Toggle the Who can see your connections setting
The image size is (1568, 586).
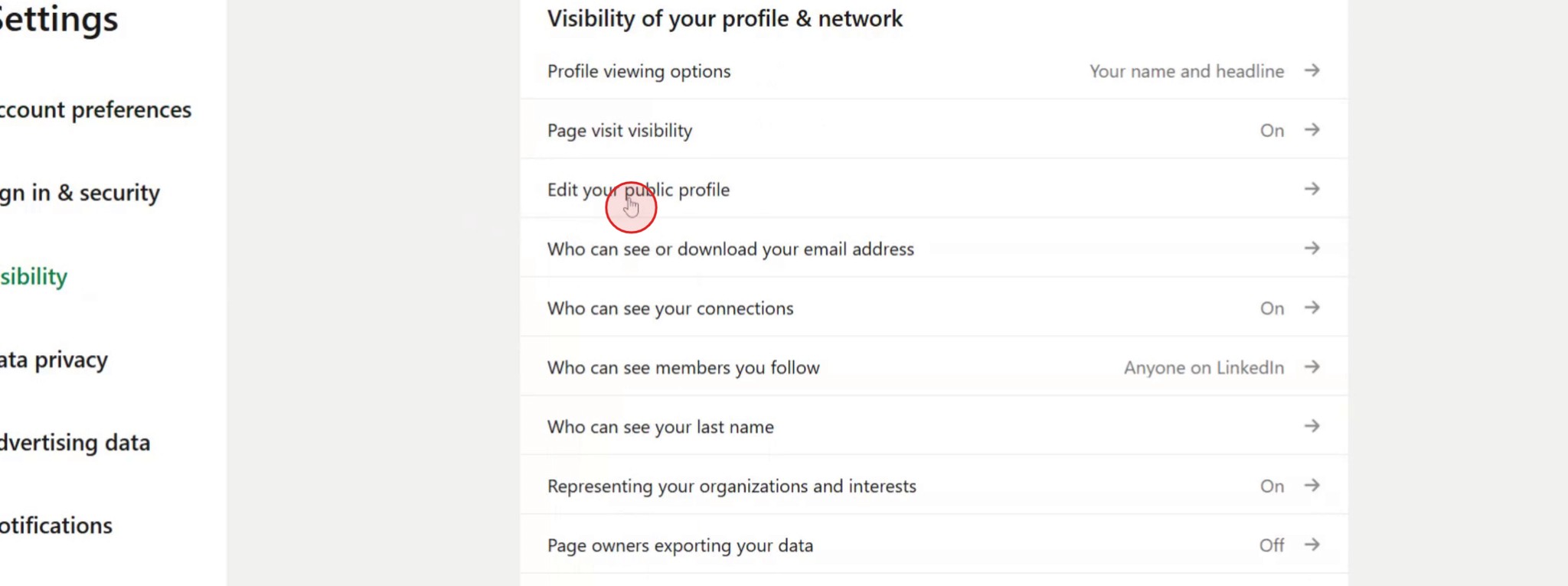pyautogui.click(x=1271, y=307)
